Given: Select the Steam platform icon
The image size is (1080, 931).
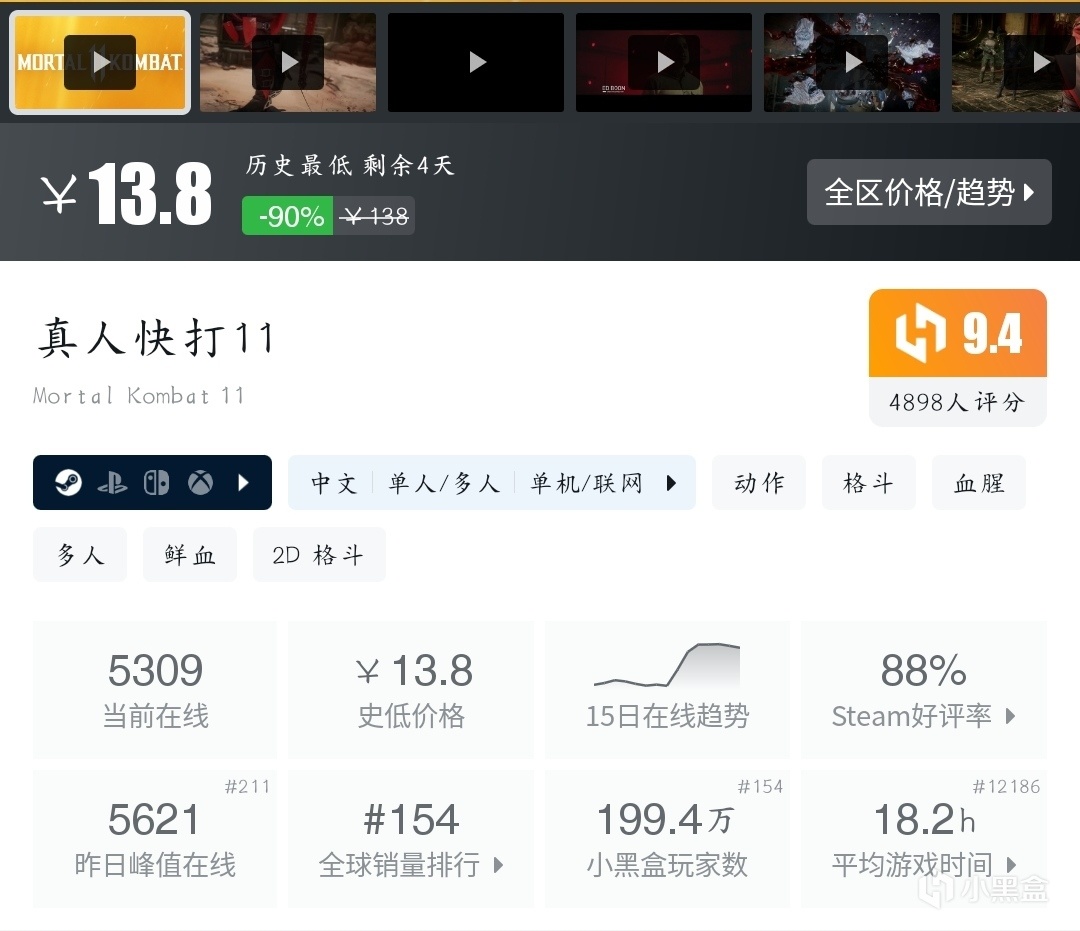Looking at the screenshot, I should [68, 483].
